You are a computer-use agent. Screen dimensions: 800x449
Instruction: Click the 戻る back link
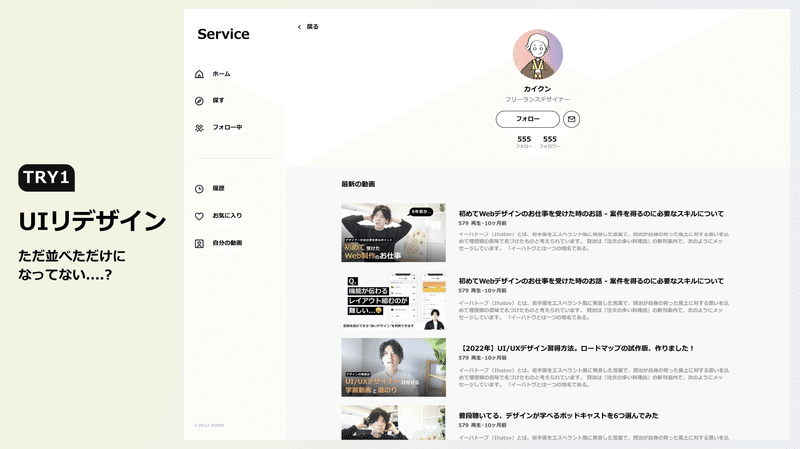[312, 27]
